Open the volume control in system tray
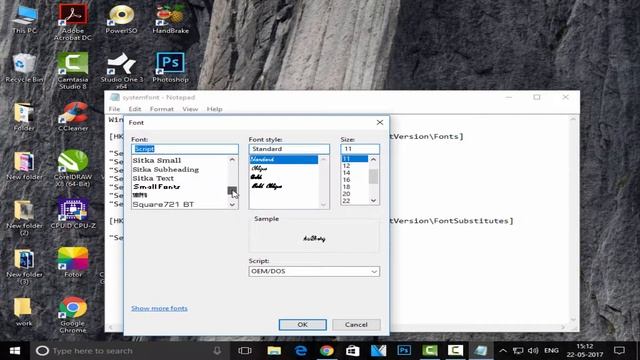 pyautogui.click(x=533, y=351)
